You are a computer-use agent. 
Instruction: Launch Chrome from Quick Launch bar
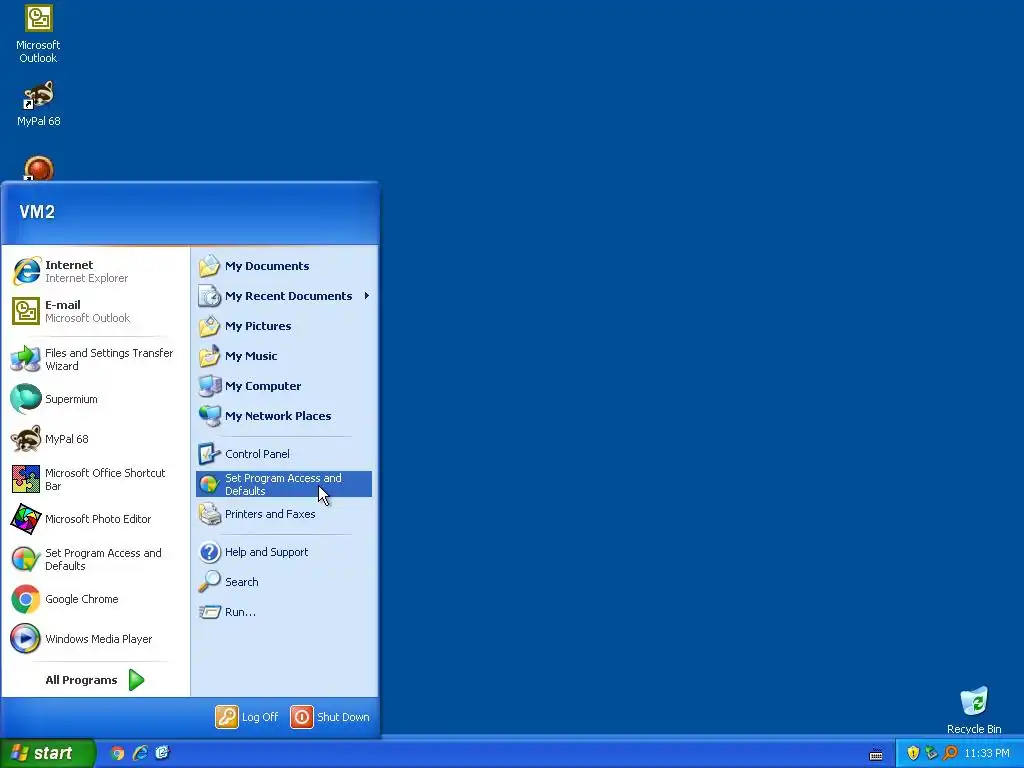pos(118,754)
